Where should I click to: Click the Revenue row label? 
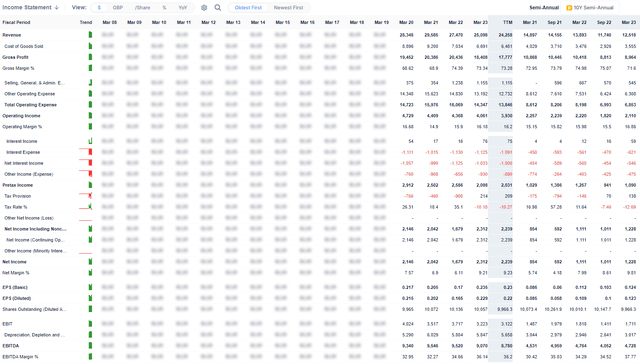pos(12,35)
